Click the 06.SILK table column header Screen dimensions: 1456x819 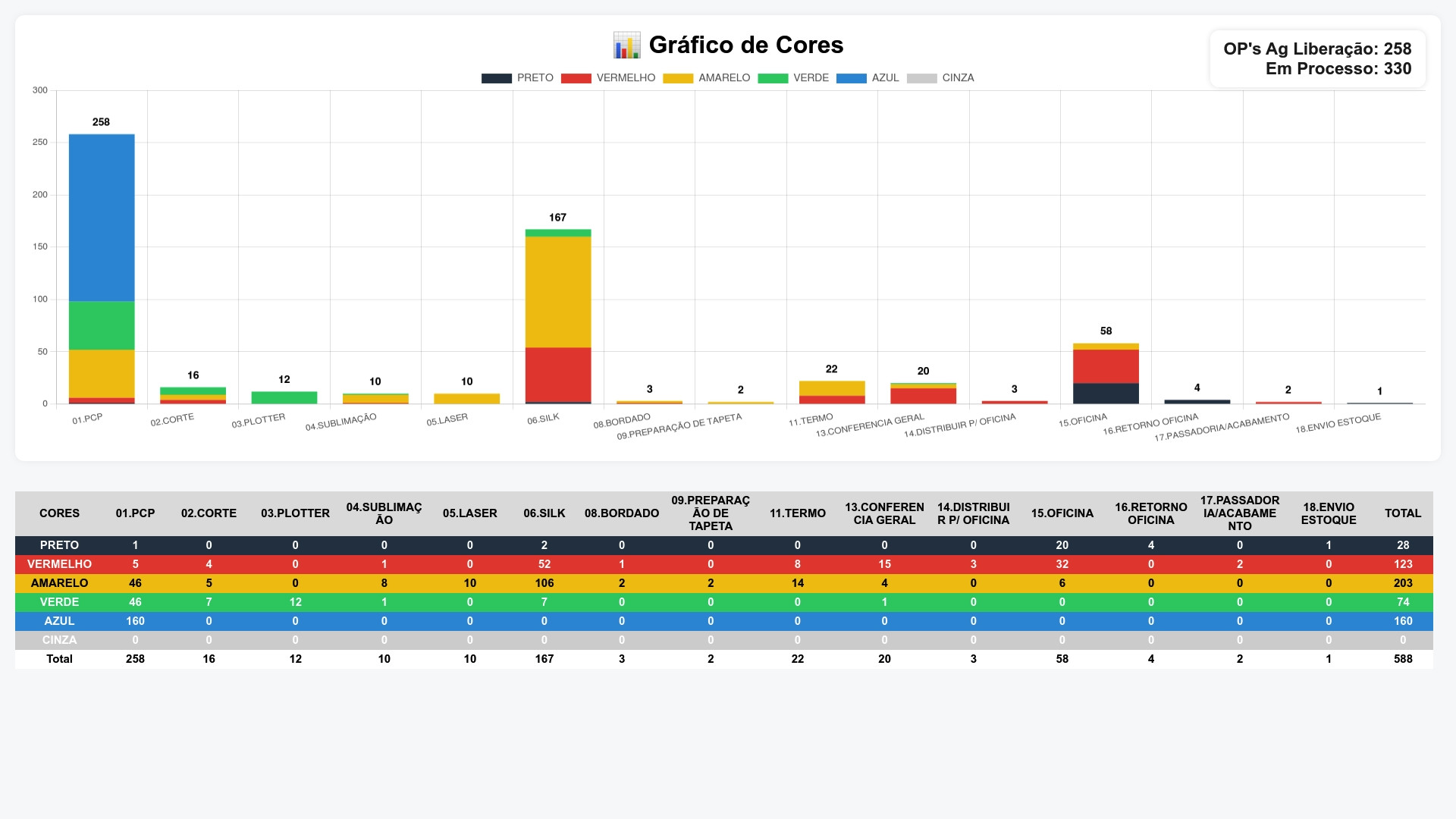click(x=544, y=513)
